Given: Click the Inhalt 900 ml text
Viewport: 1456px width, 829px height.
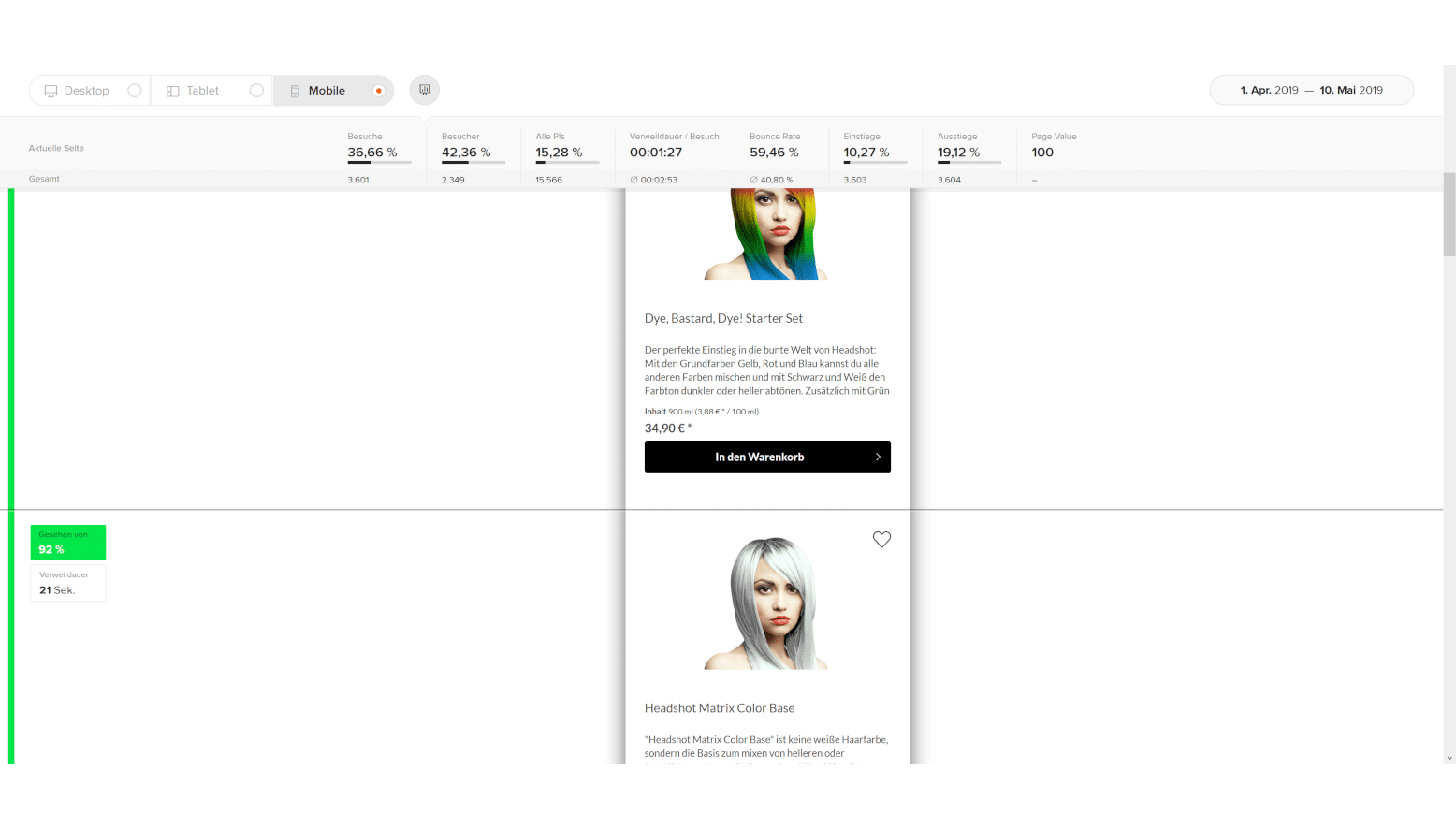Looking at the screenshot, I should point(702,412).
